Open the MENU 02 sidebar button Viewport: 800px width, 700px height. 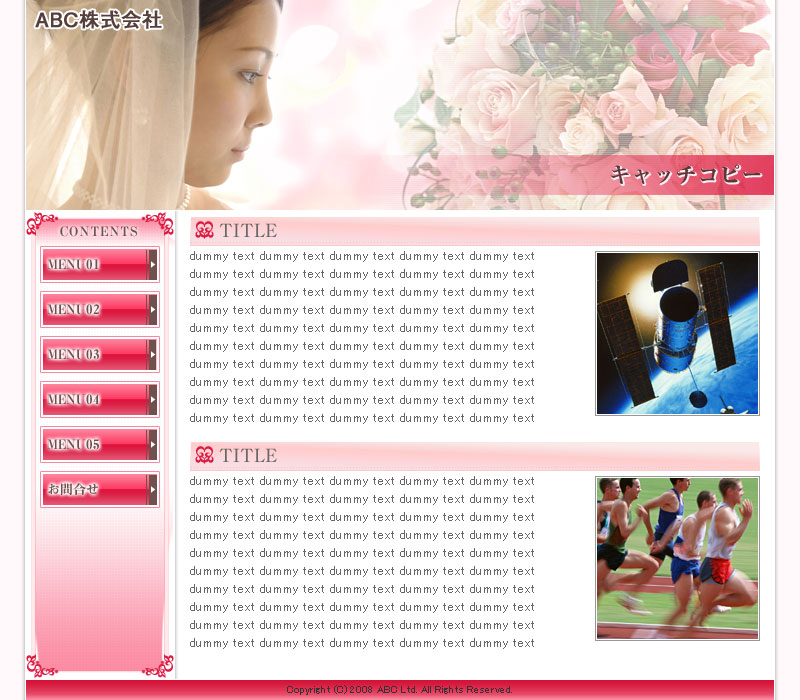[100, 309]
